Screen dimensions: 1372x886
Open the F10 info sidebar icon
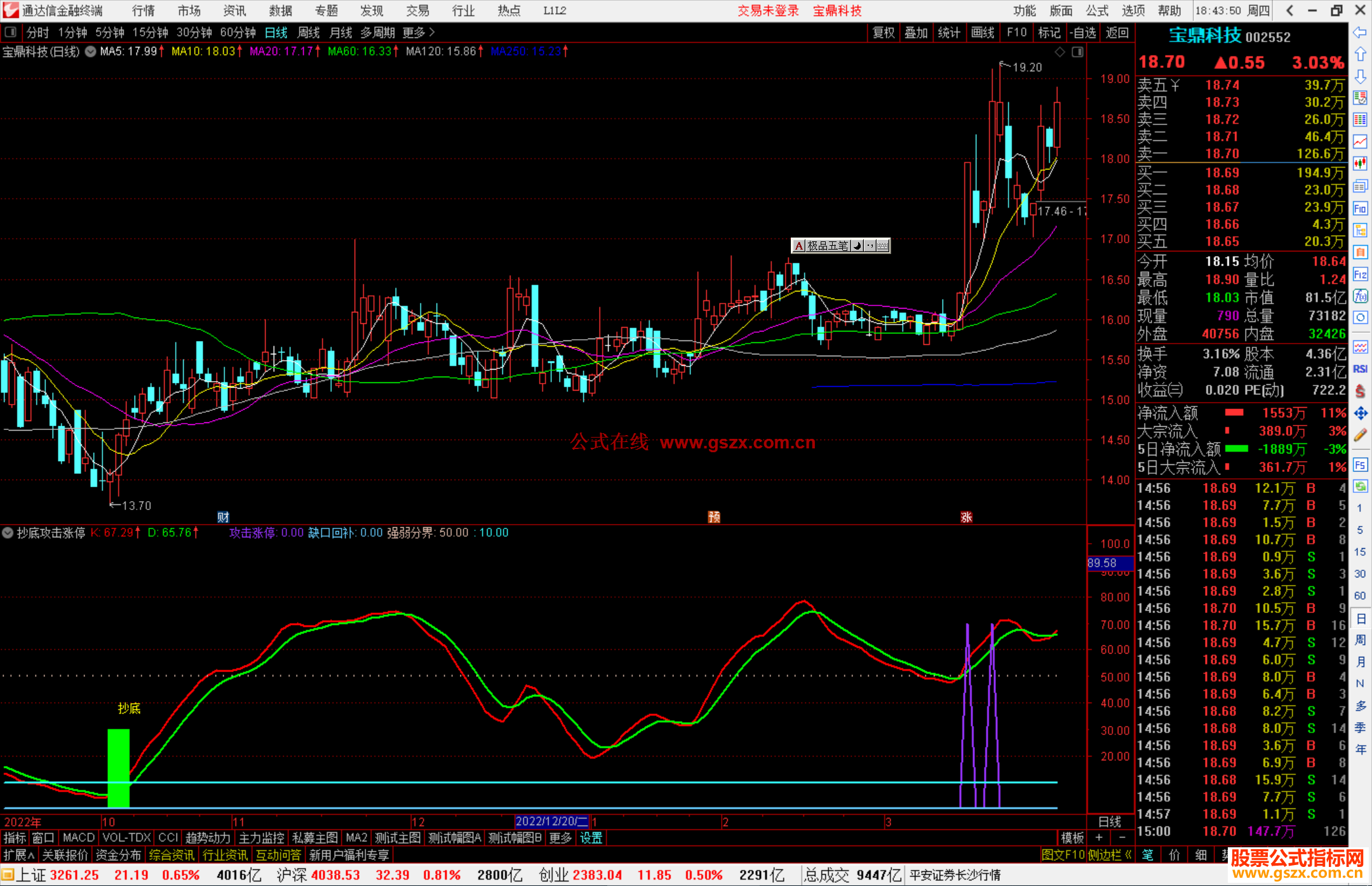(x=1360, y=208)
